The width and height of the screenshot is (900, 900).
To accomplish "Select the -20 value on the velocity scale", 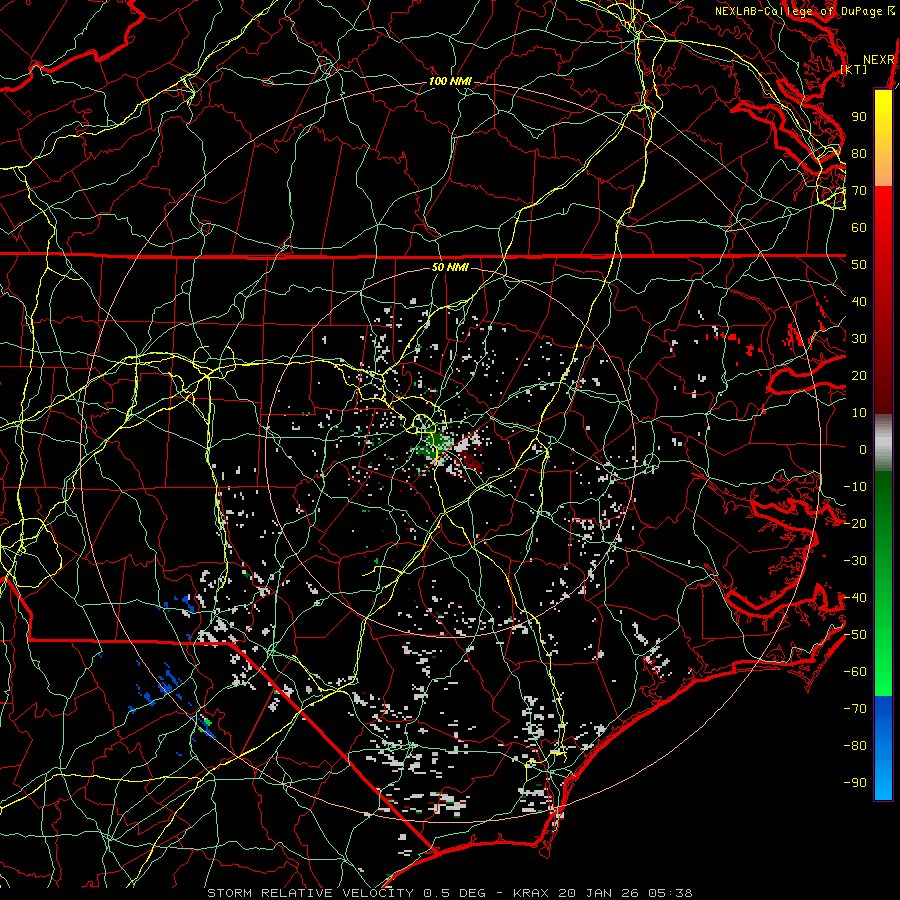I will pyautogui.click(x=855, y=524).
